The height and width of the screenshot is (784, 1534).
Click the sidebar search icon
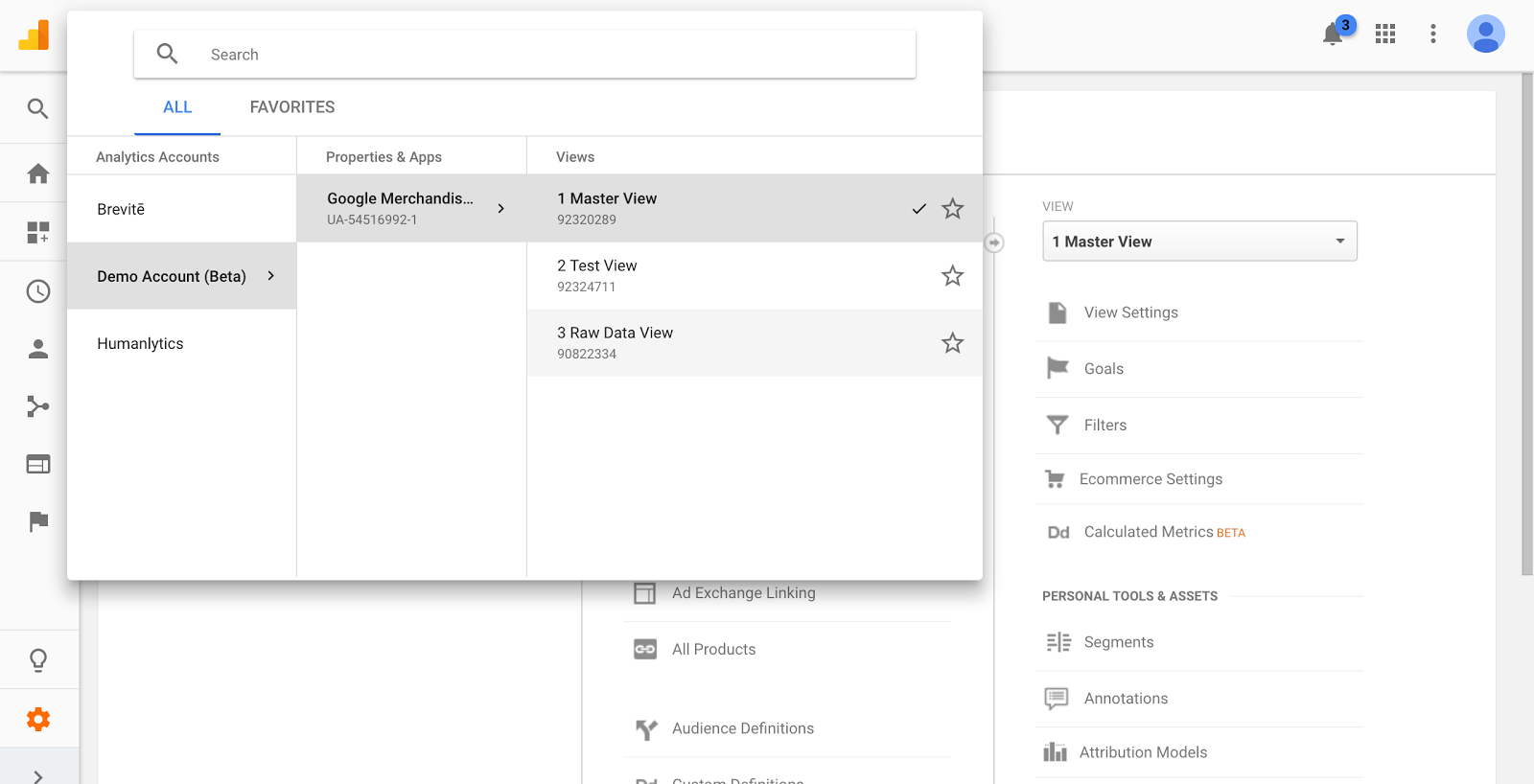38,108
